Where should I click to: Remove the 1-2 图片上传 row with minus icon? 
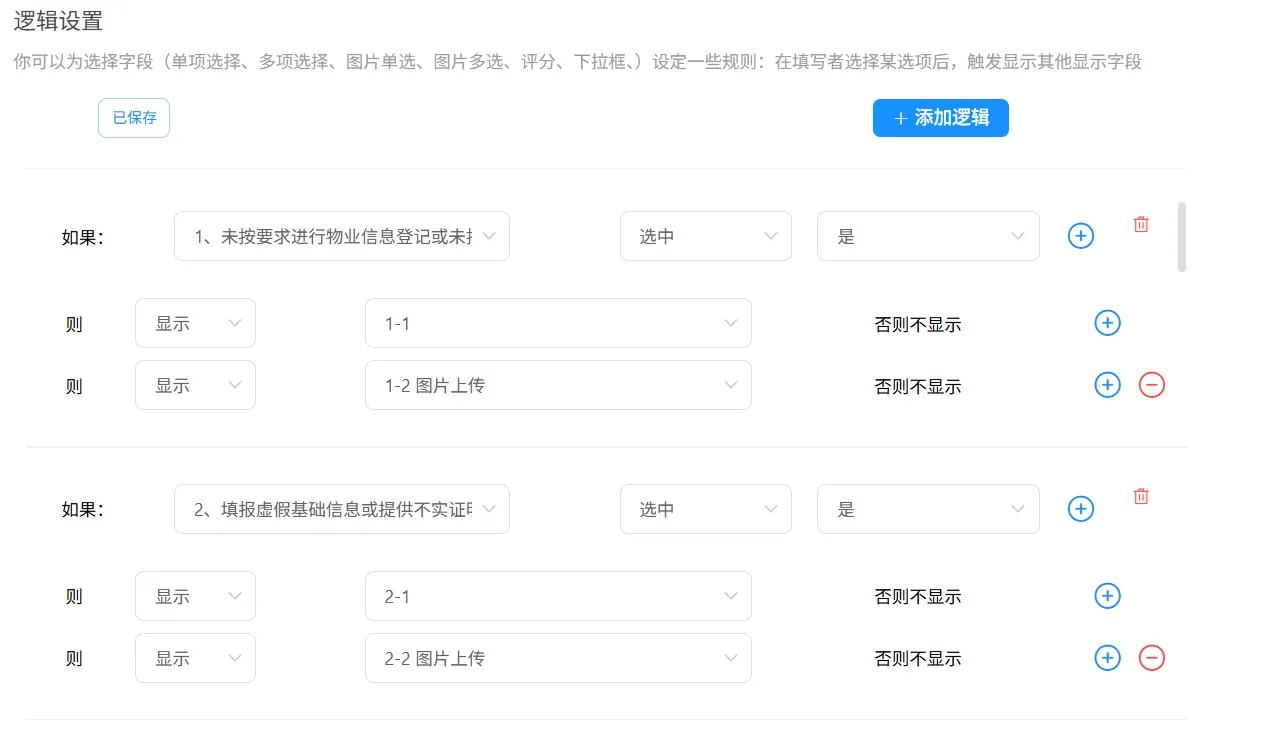1152,385
